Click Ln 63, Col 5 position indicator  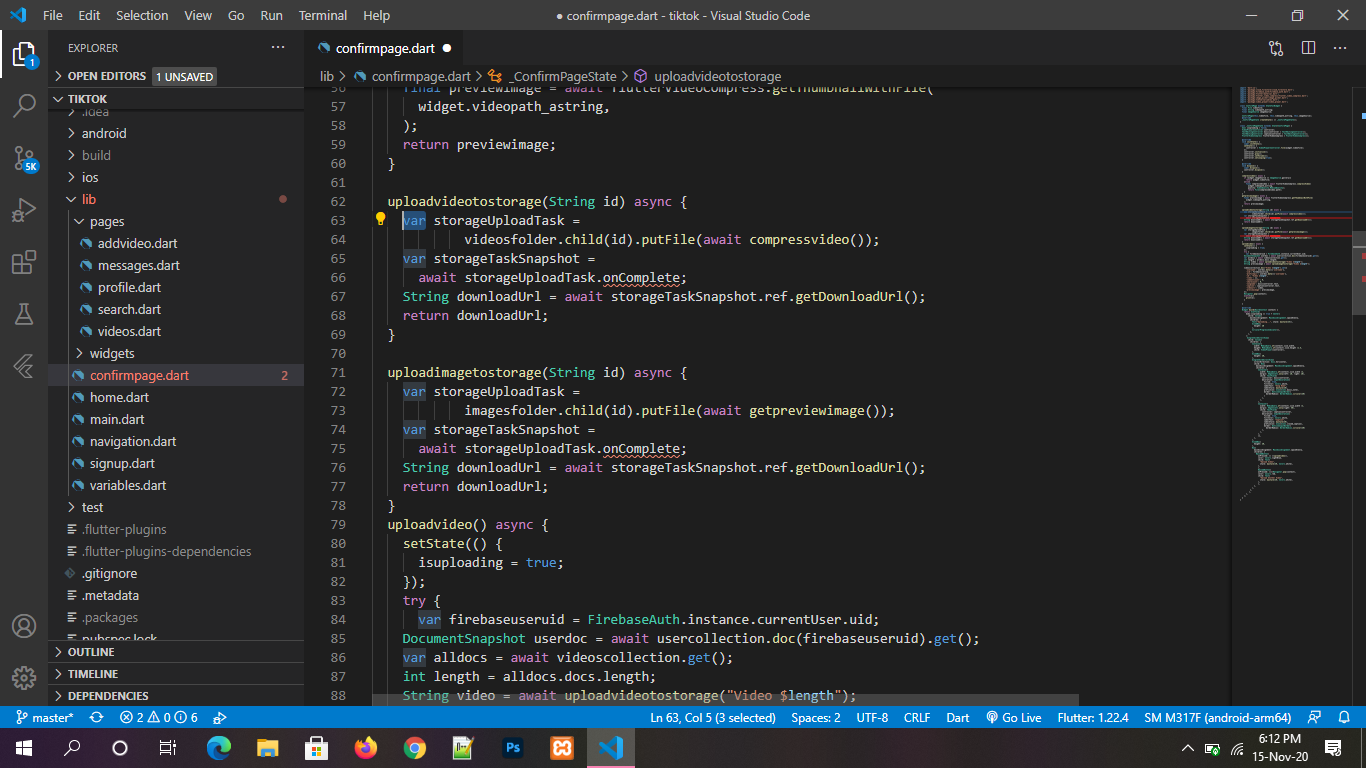(x=713, y=717)
